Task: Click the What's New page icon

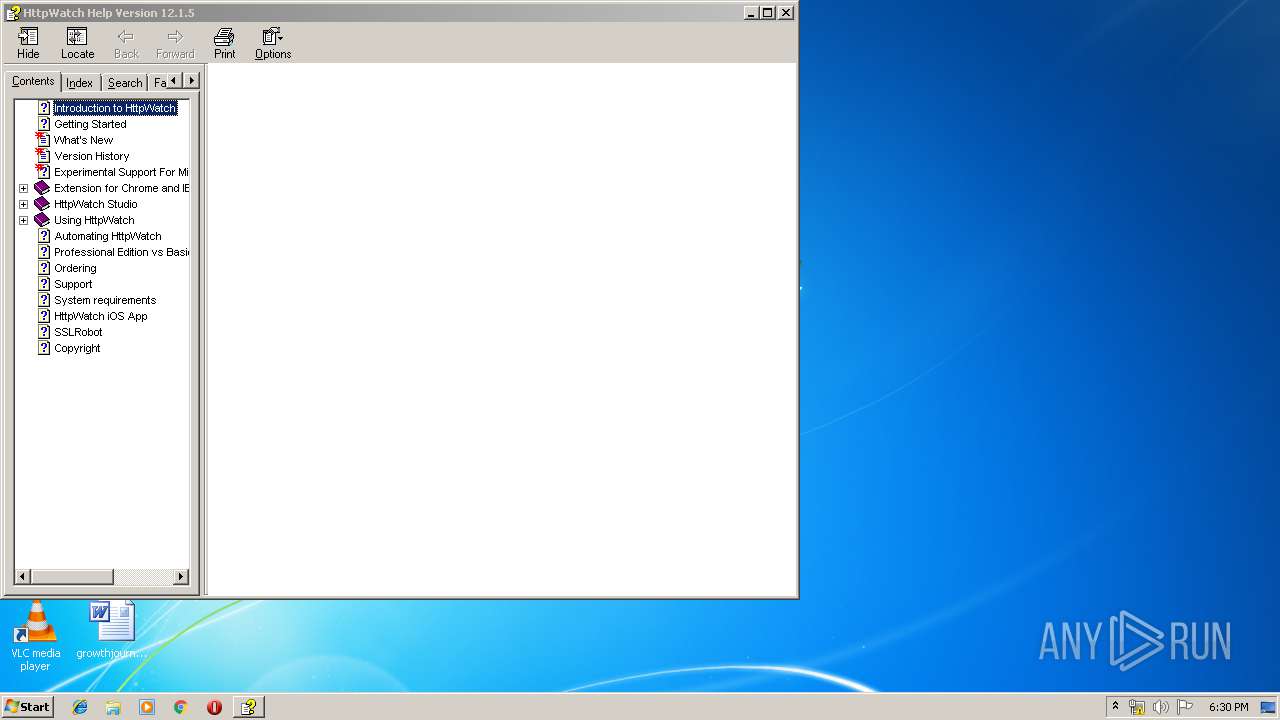Action: [43, 140]
